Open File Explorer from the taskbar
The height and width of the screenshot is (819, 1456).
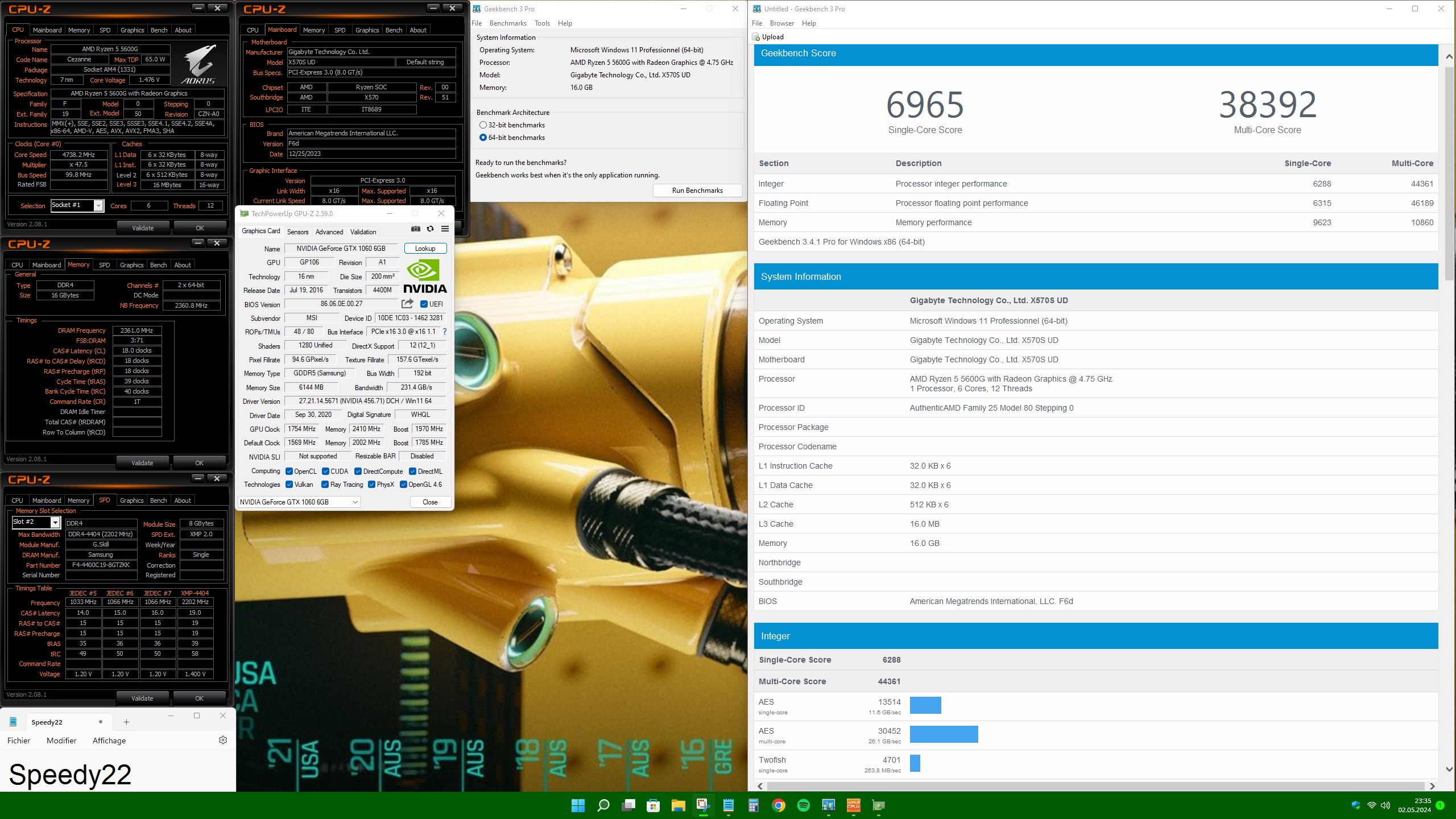(678, 805)
